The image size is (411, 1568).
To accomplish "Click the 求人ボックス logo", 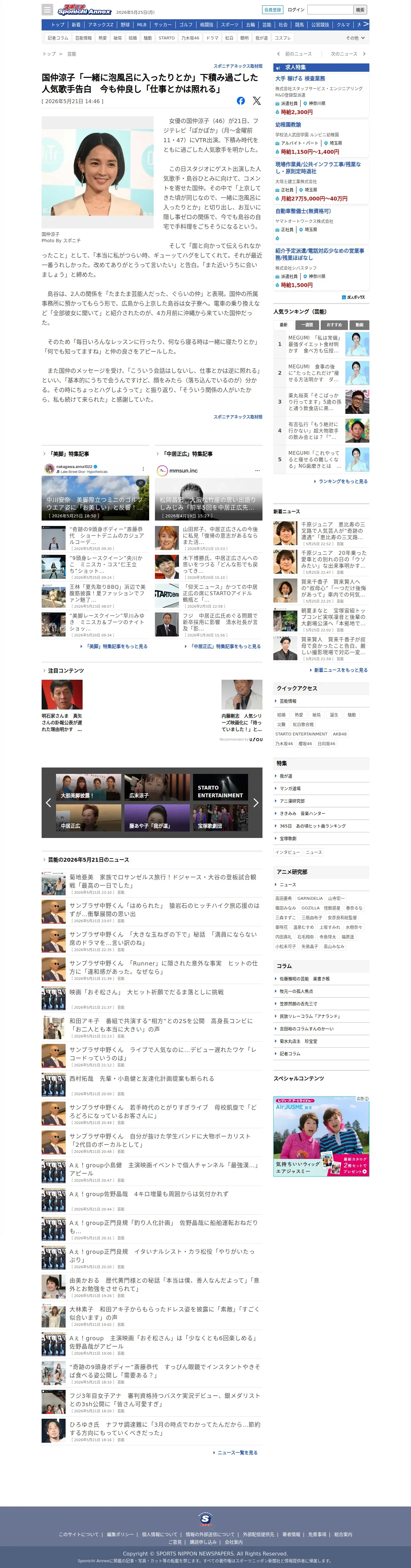I will point(353,298).
